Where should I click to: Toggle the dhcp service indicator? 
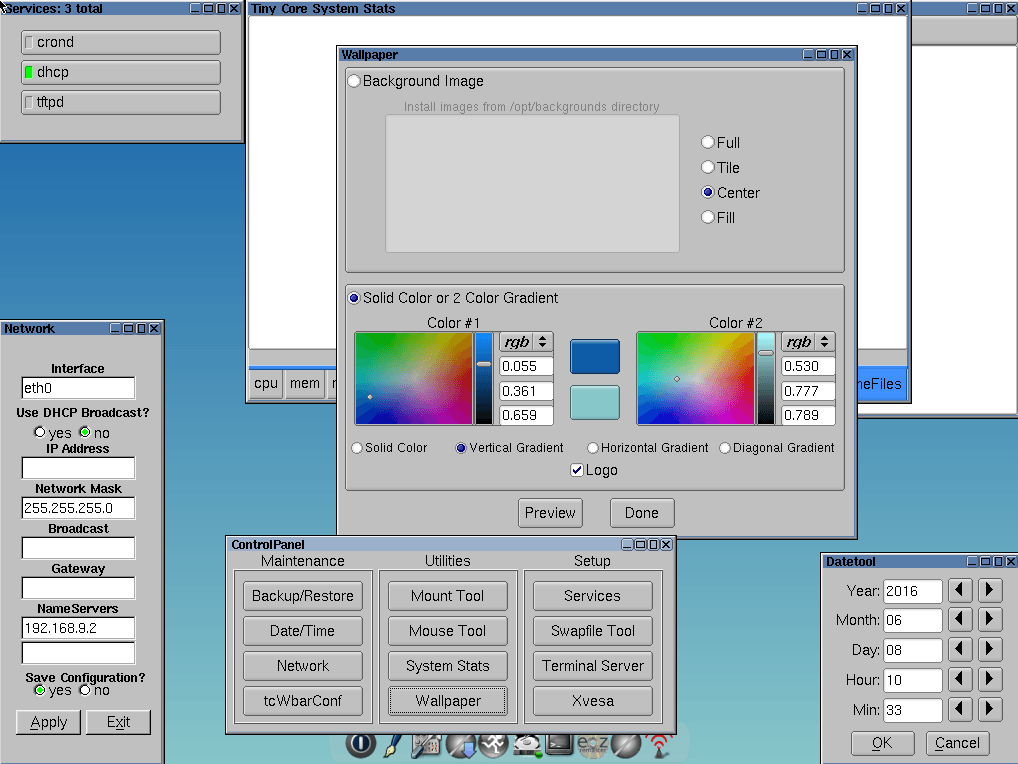point(29,72)
